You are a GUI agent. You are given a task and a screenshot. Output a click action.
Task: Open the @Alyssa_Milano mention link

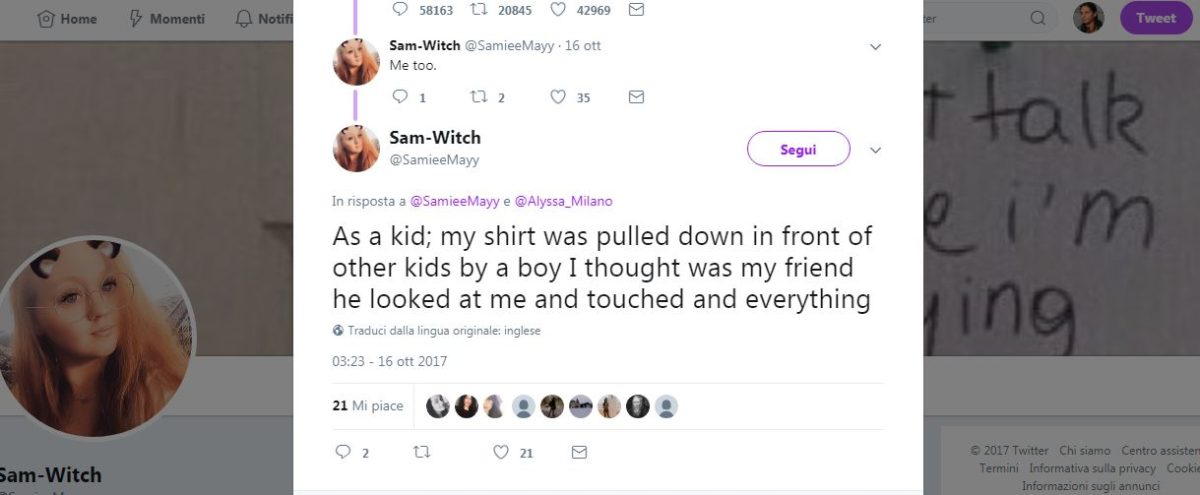(563, 201)
